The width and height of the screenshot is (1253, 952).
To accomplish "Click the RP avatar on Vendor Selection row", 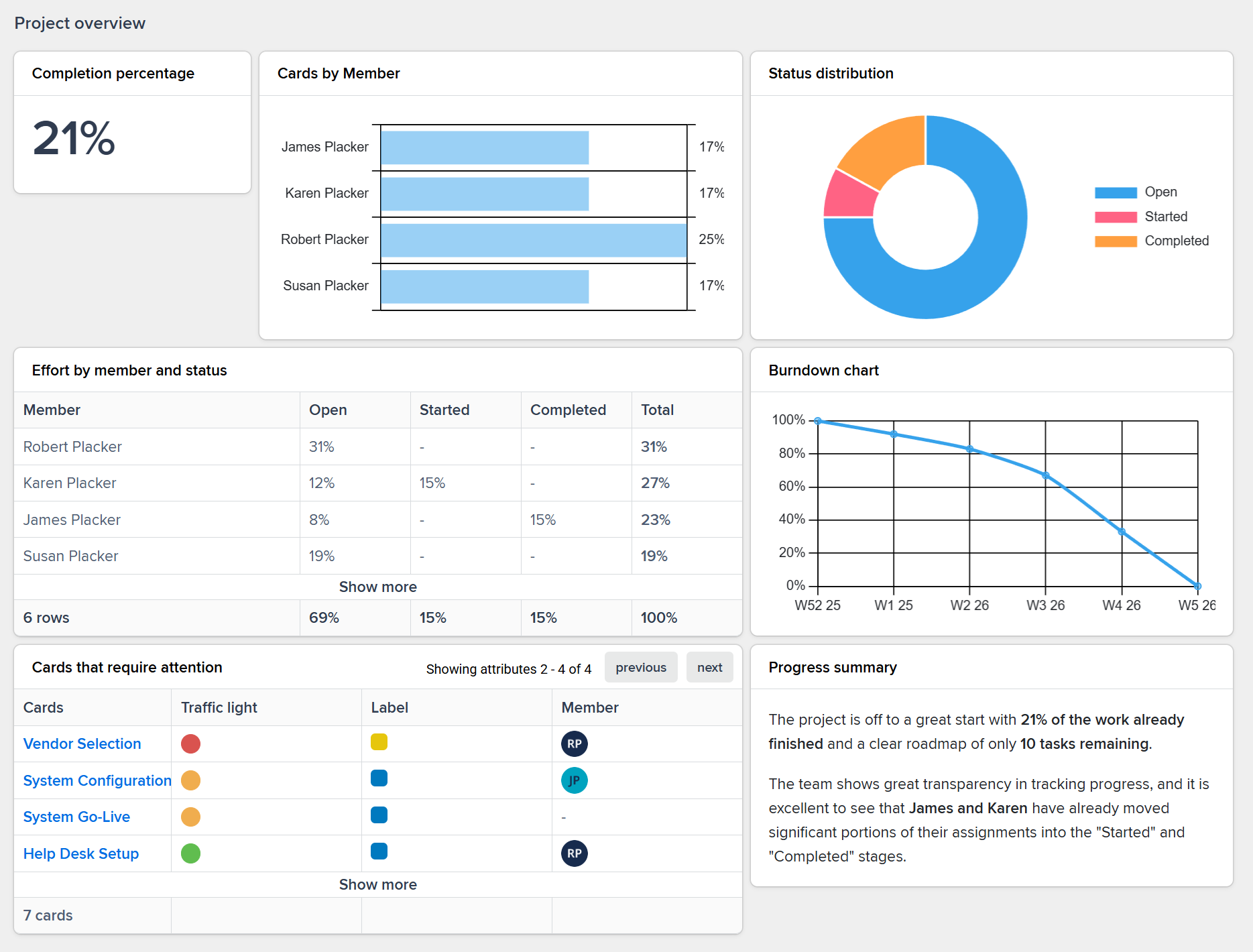I will point(573,743).
